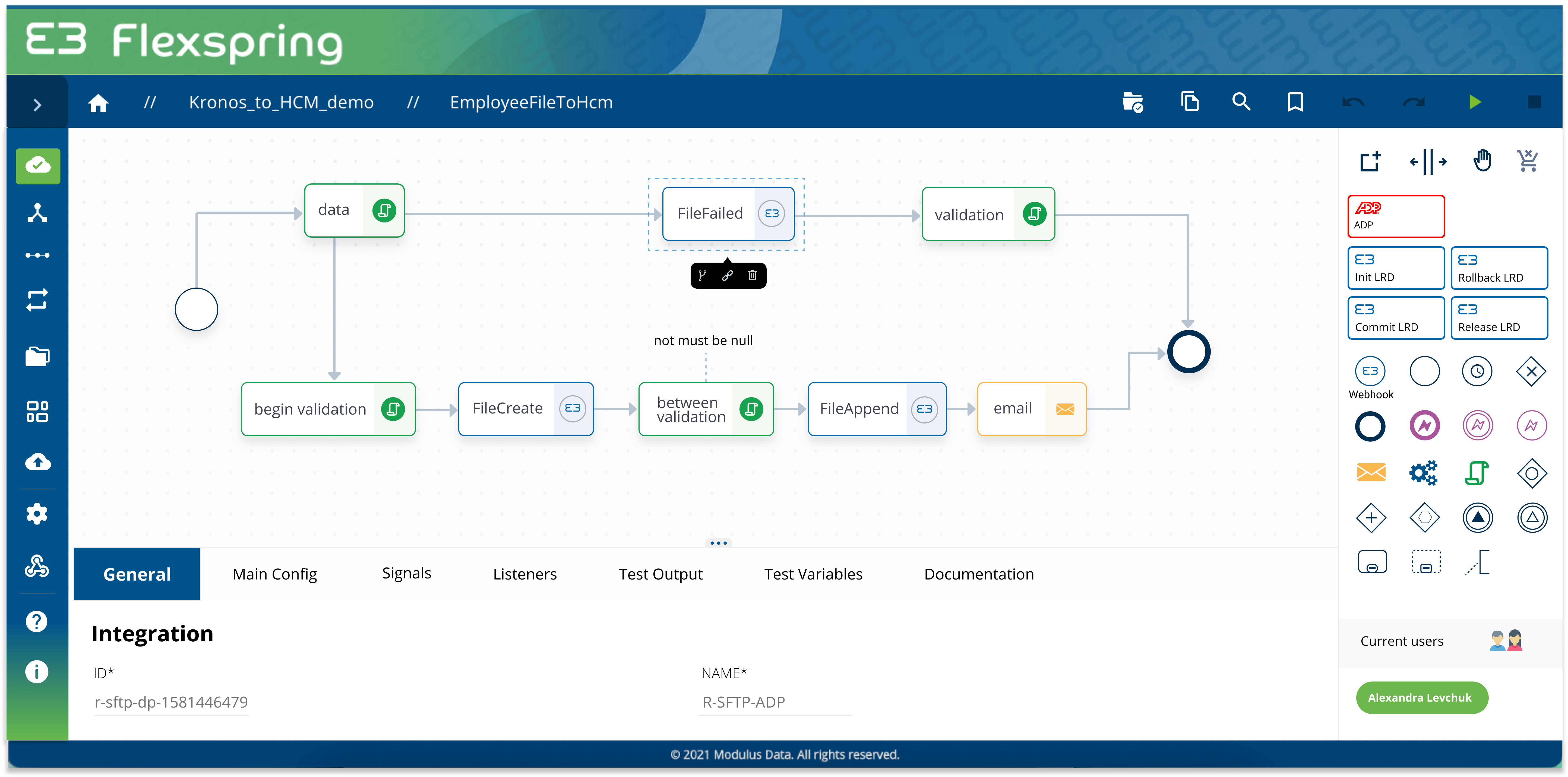Click the green cloud check sidebar icon
Screen dimensions: 1568x777
tap(38, 165)
